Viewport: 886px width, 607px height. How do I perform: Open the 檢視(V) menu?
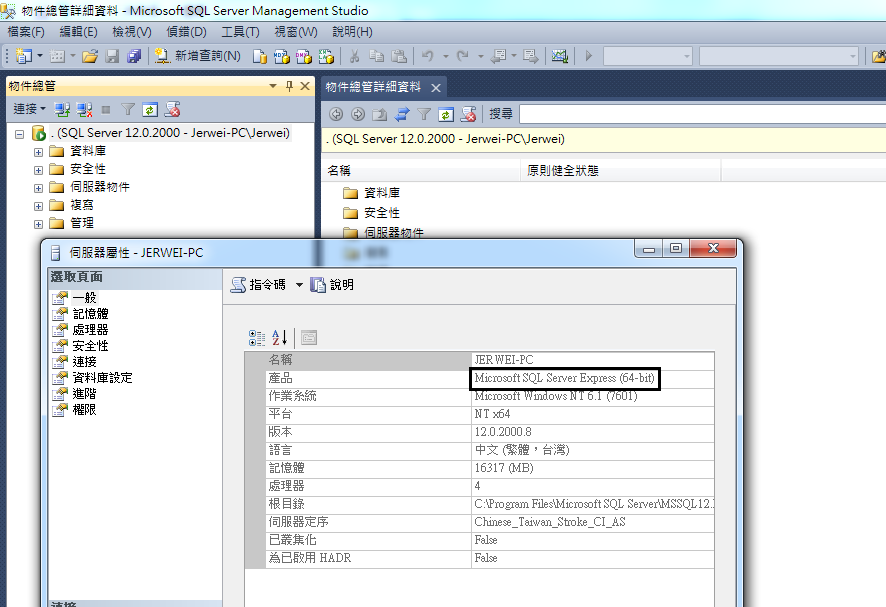coord(132,32)
